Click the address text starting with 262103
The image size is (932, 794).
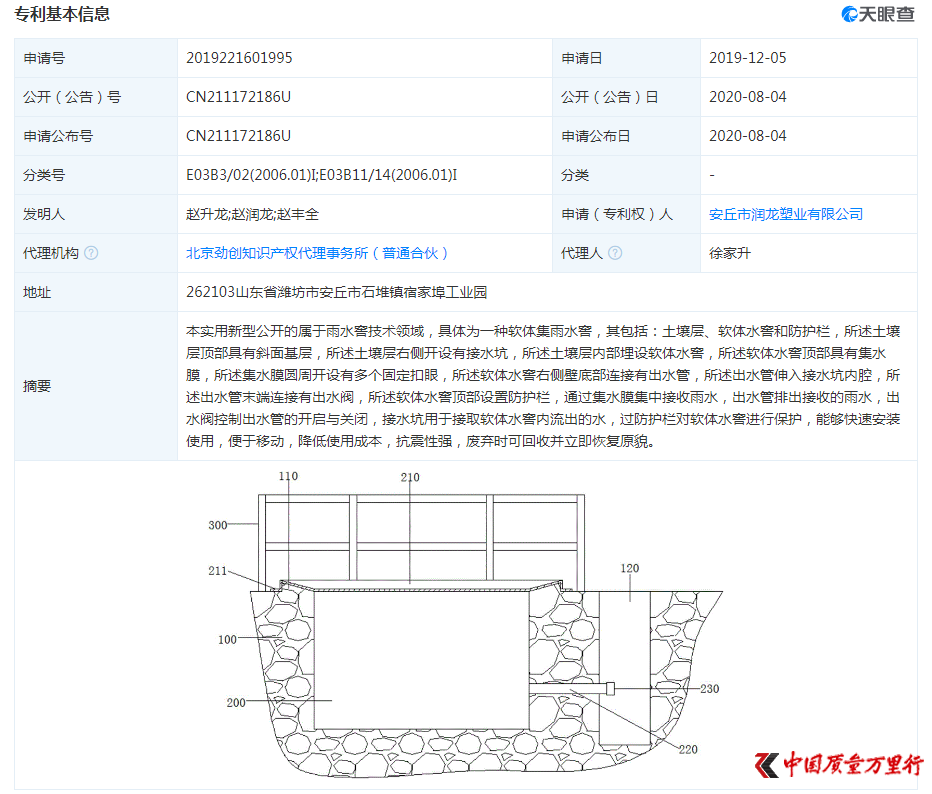pos(336,292)
